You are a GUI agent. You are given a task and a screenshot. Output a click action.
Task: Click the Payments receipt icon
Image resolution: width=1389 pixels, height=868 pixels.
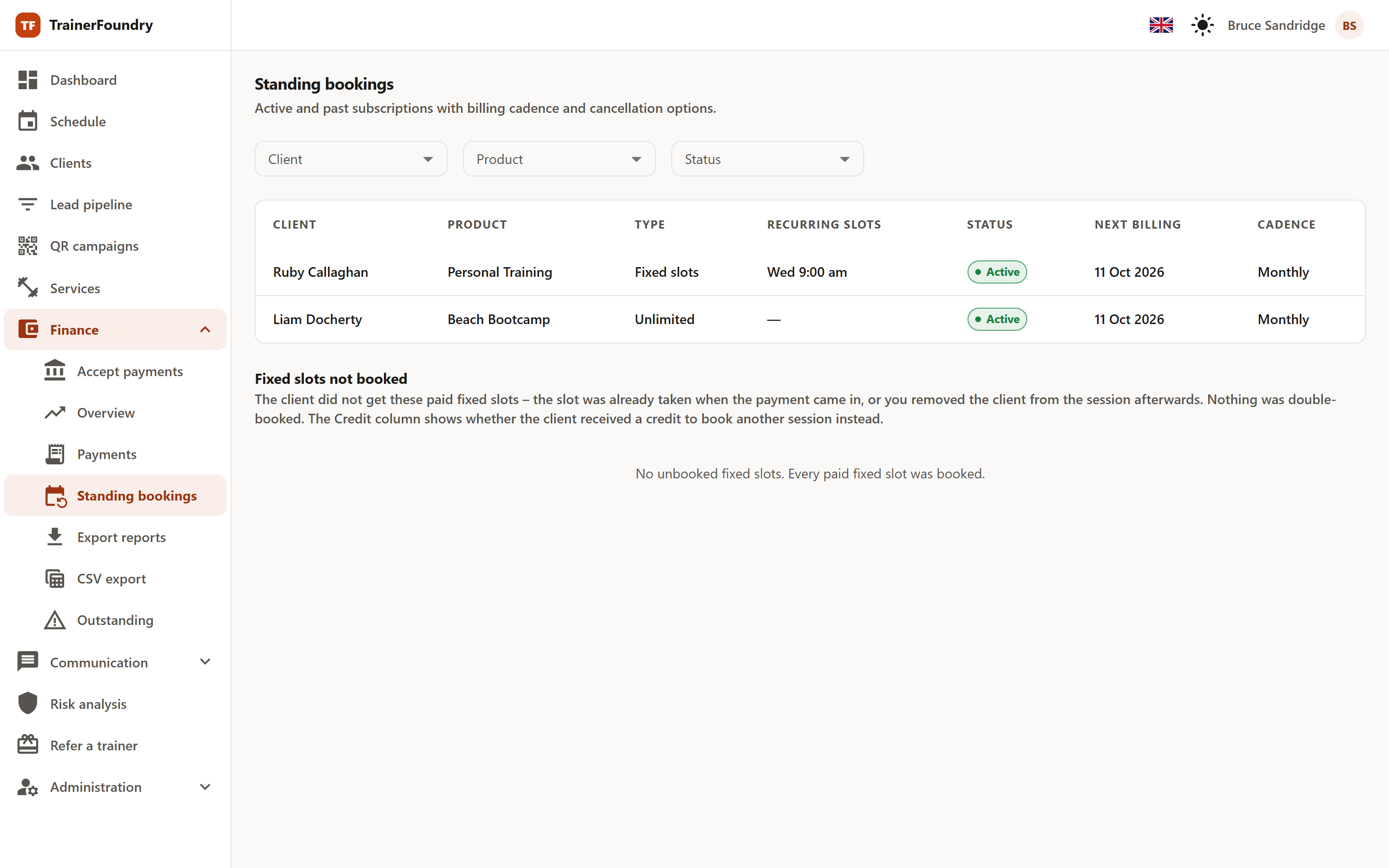click(x=55, y=454)
